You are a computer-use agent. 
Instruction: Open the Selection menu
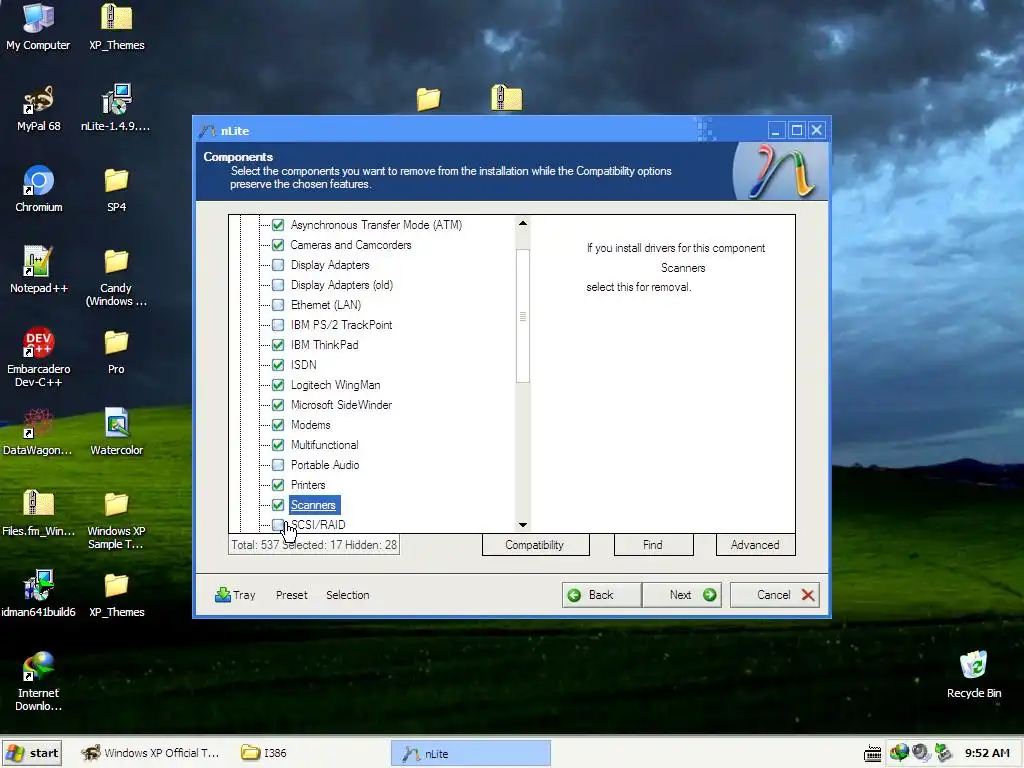pos(347,595)
